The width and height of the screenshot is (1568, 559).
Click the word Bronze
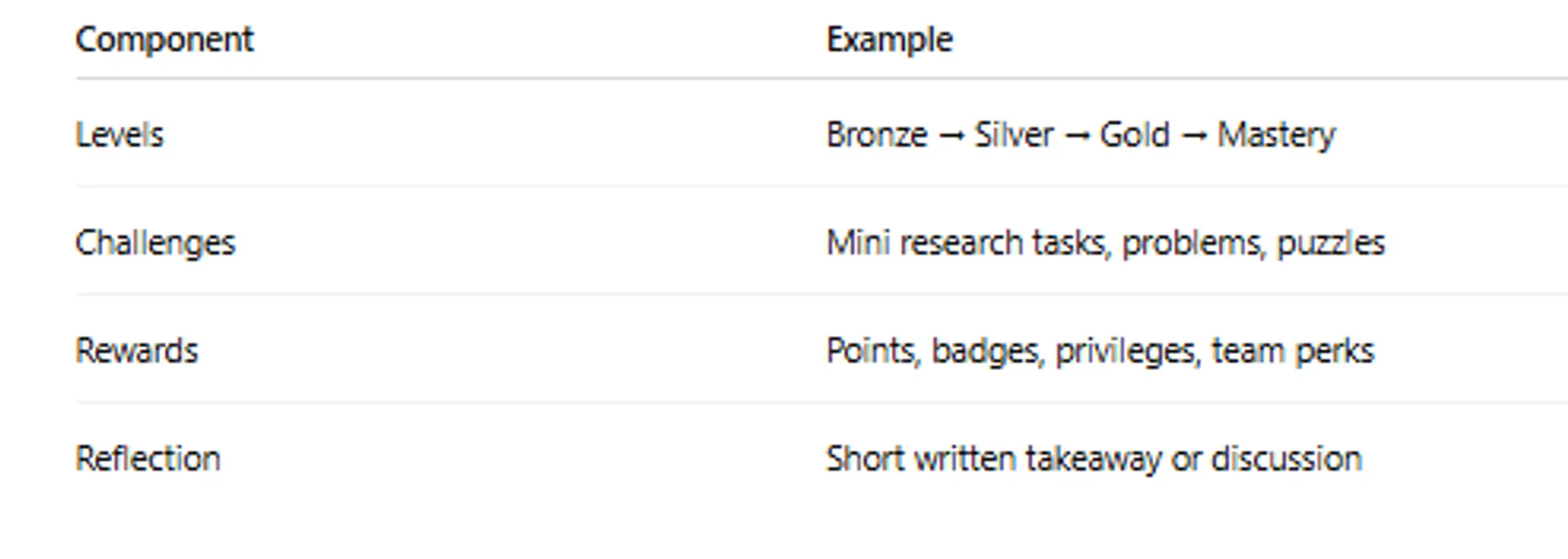pyautogui.click(x=876, y=135)
